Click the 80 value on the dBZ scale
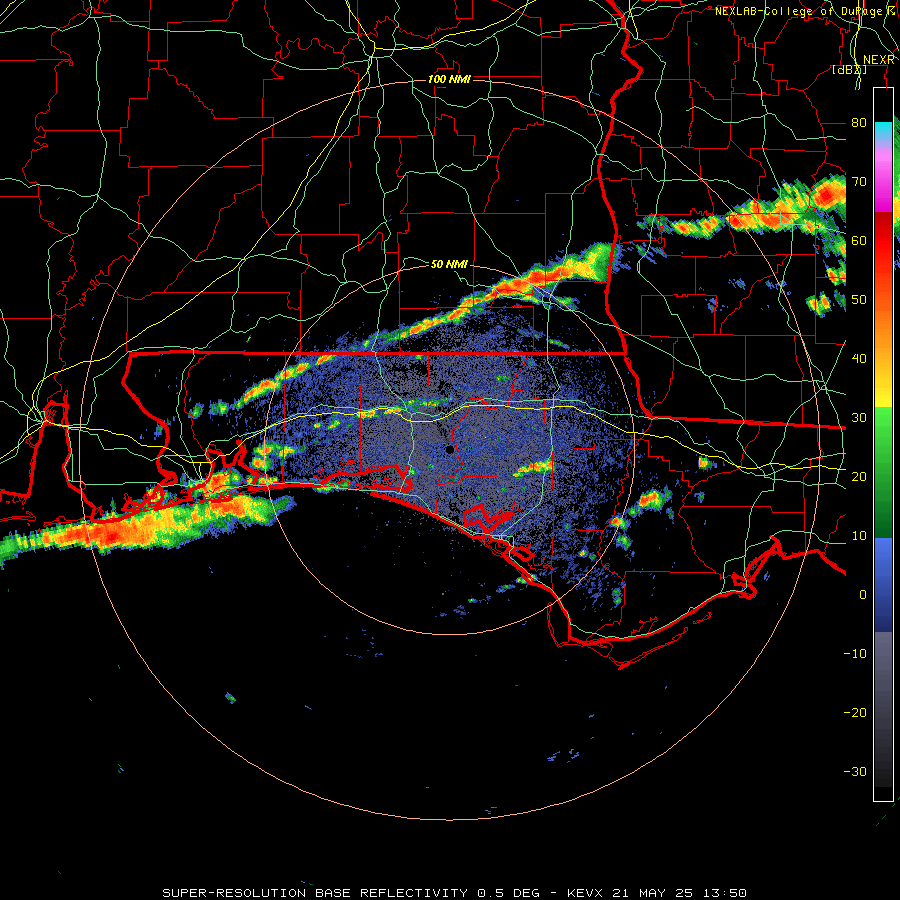 [859, 122]
